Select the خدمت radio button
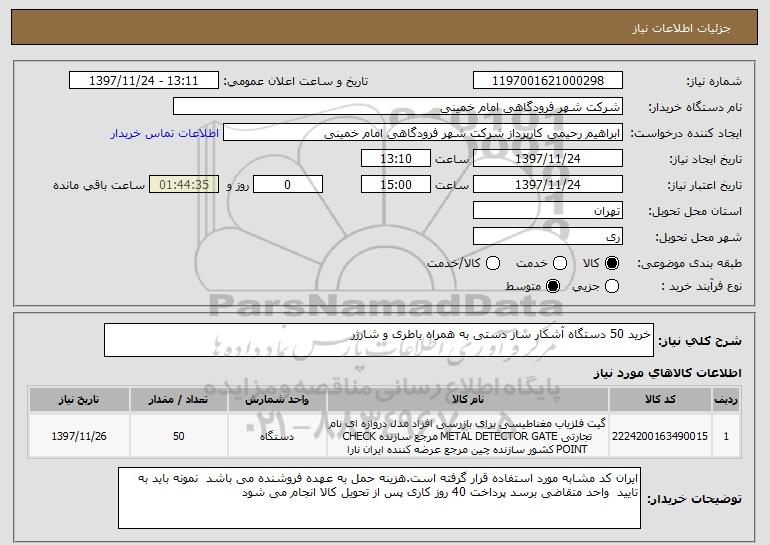 560,263
